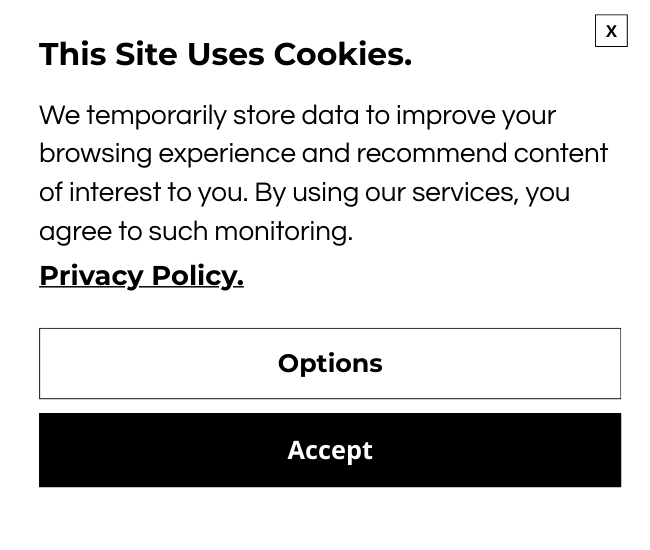Close the cookie banner with the X
The height and width of the screenshot is (550, 650).
coord(611,31)
